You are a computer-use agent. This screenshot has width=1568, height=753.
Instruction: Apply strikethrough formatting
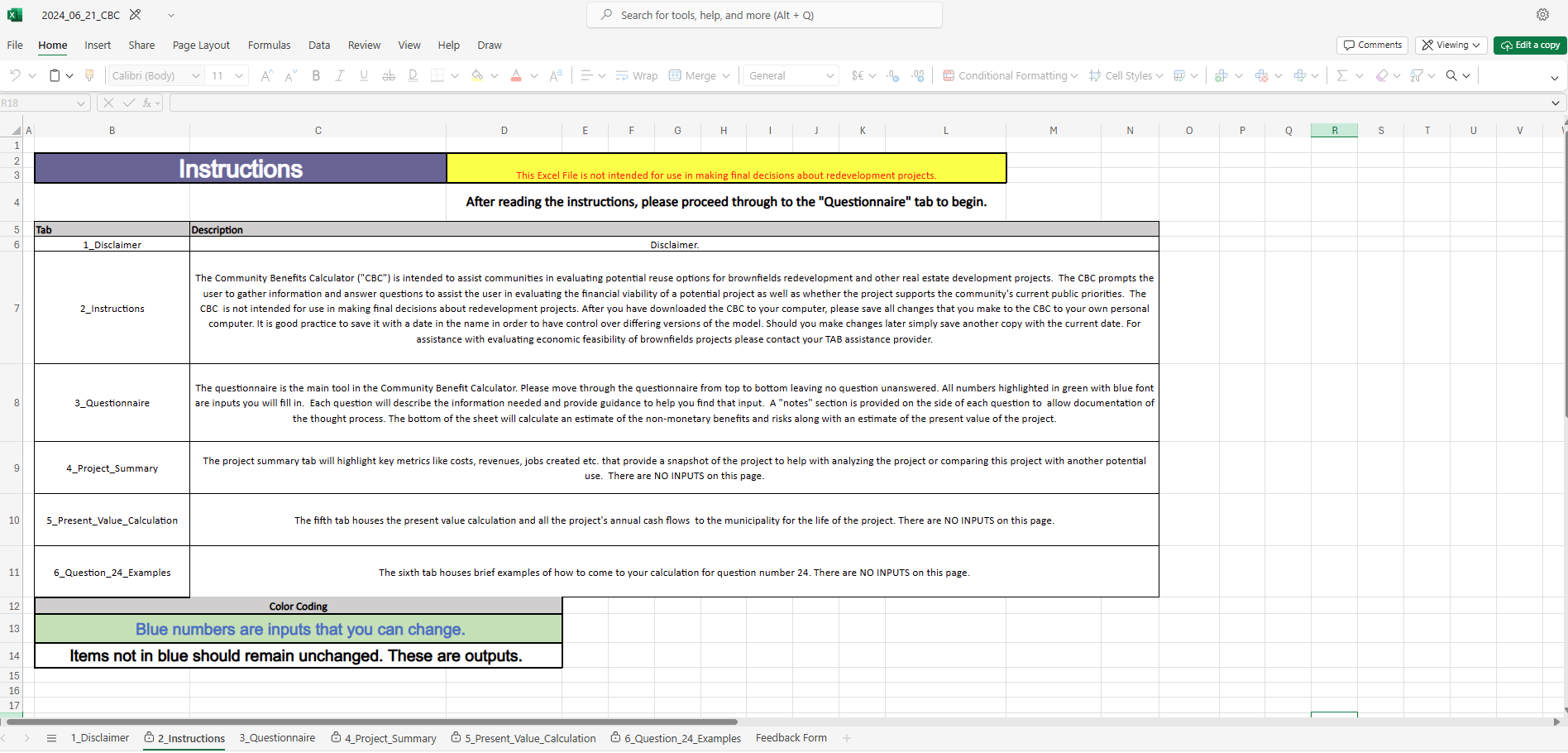click(x=388, y=75)
